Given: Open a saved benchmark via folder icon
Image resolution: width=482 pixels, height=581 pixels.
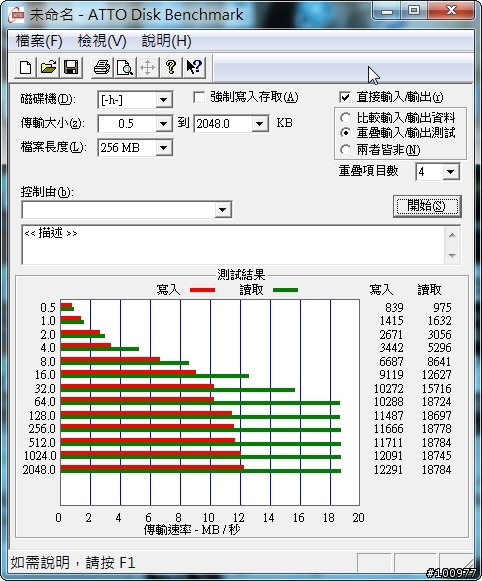Looking at the screenshot, I should (x=48, y=68).
